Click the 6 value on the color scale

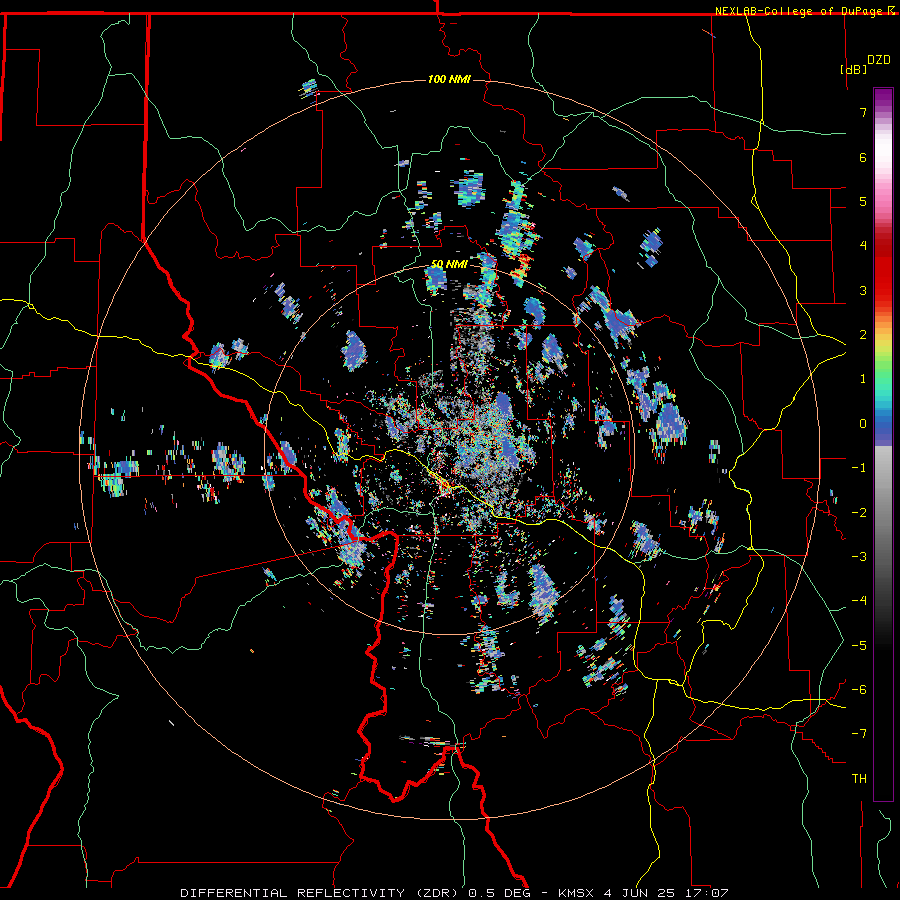tap(863, 157)
